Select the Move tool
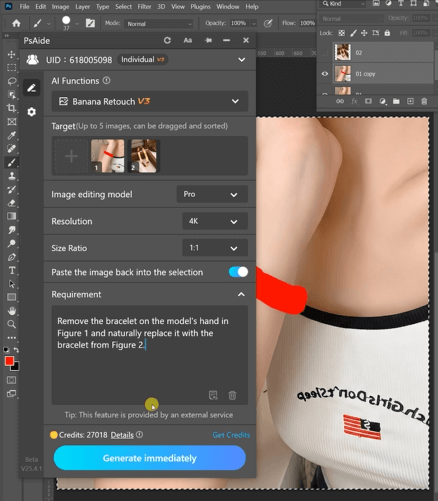 pos(12,54)
